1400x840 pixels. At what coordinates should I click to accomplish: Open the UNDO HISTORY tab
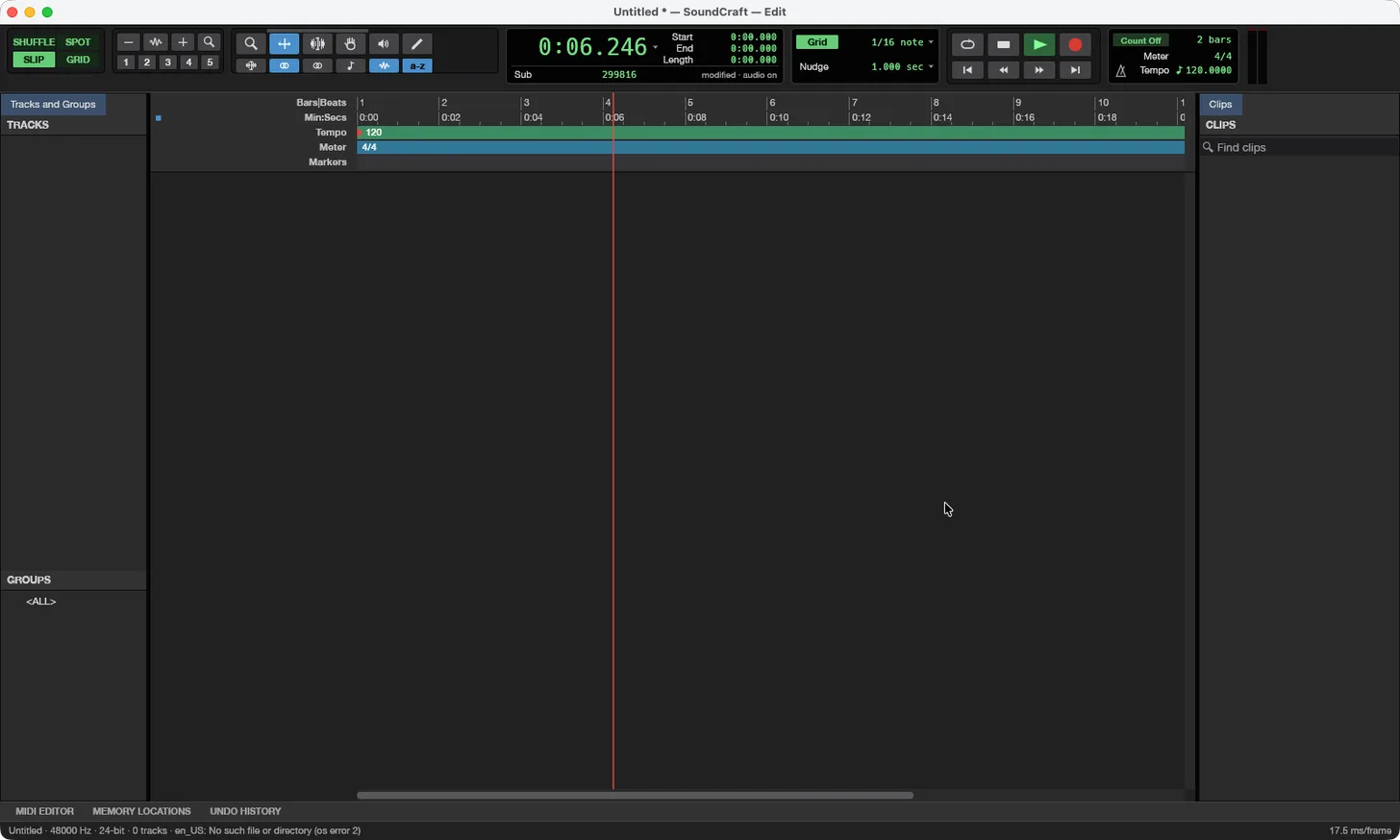click(245, 811)
